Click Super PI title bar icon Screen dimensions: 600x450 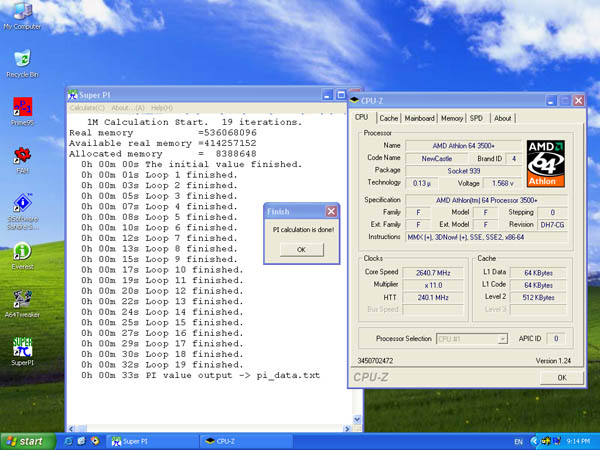72,95
